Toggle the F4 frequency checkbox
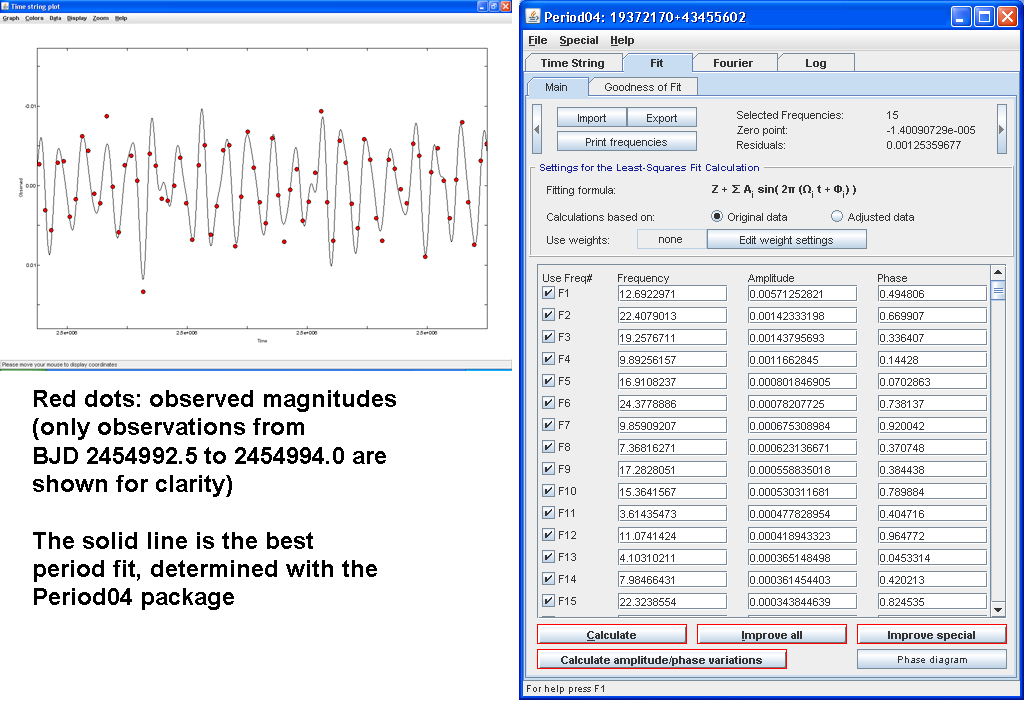 tap(549, 359)
